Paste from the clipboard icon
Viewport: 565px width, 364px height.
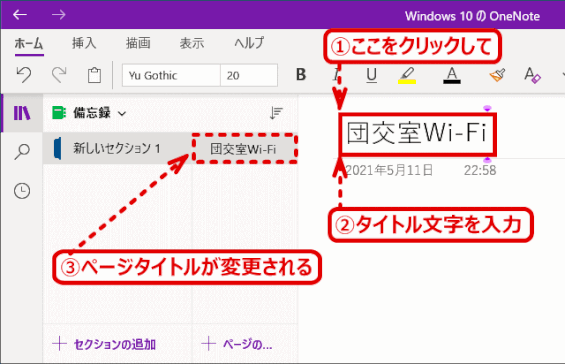coord(94,75)
